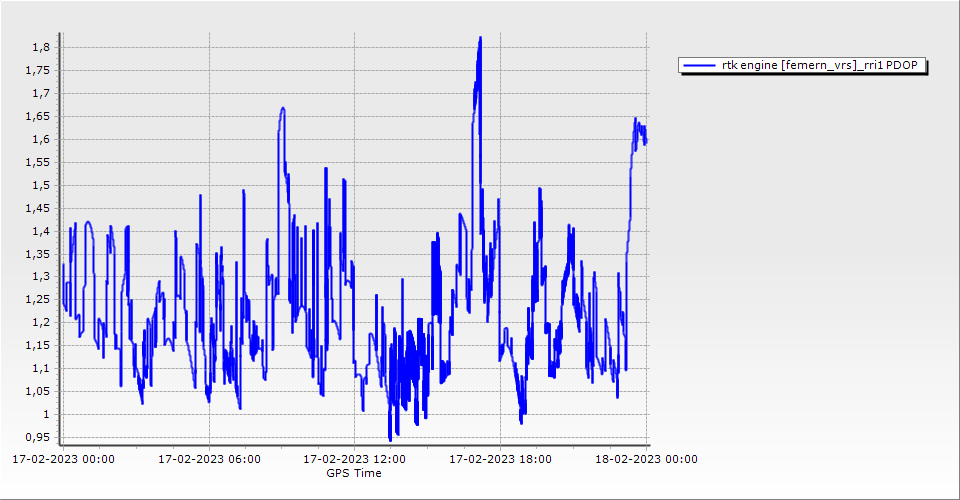
Task: Select the "GPS Time" x-axis title
Action: 354,473
